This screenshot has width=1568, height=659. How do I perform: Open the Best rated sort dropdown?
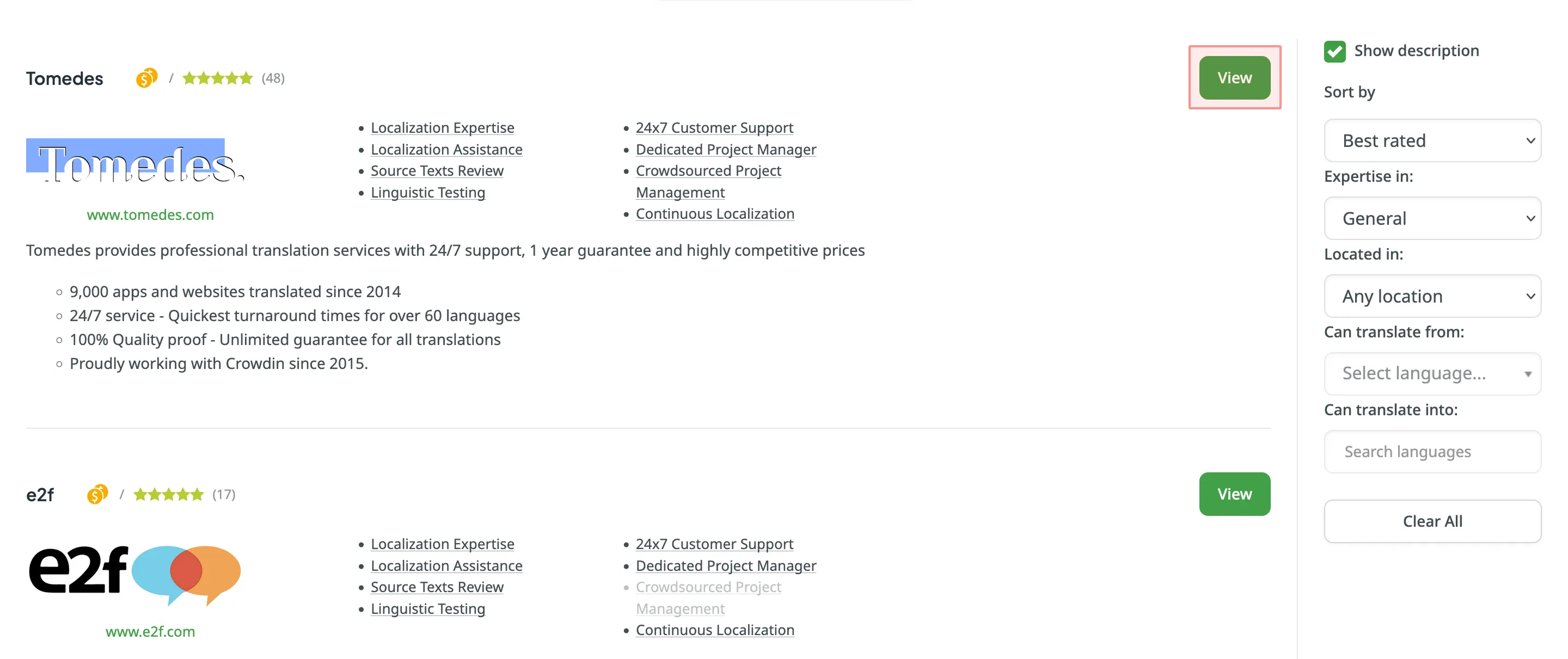tap(1432, 140)
